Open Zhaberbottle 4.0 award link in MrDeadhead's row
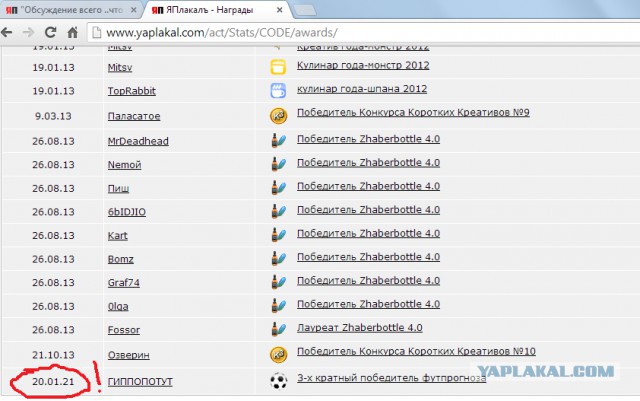This screenshot has height=401, width=640. 368,139
